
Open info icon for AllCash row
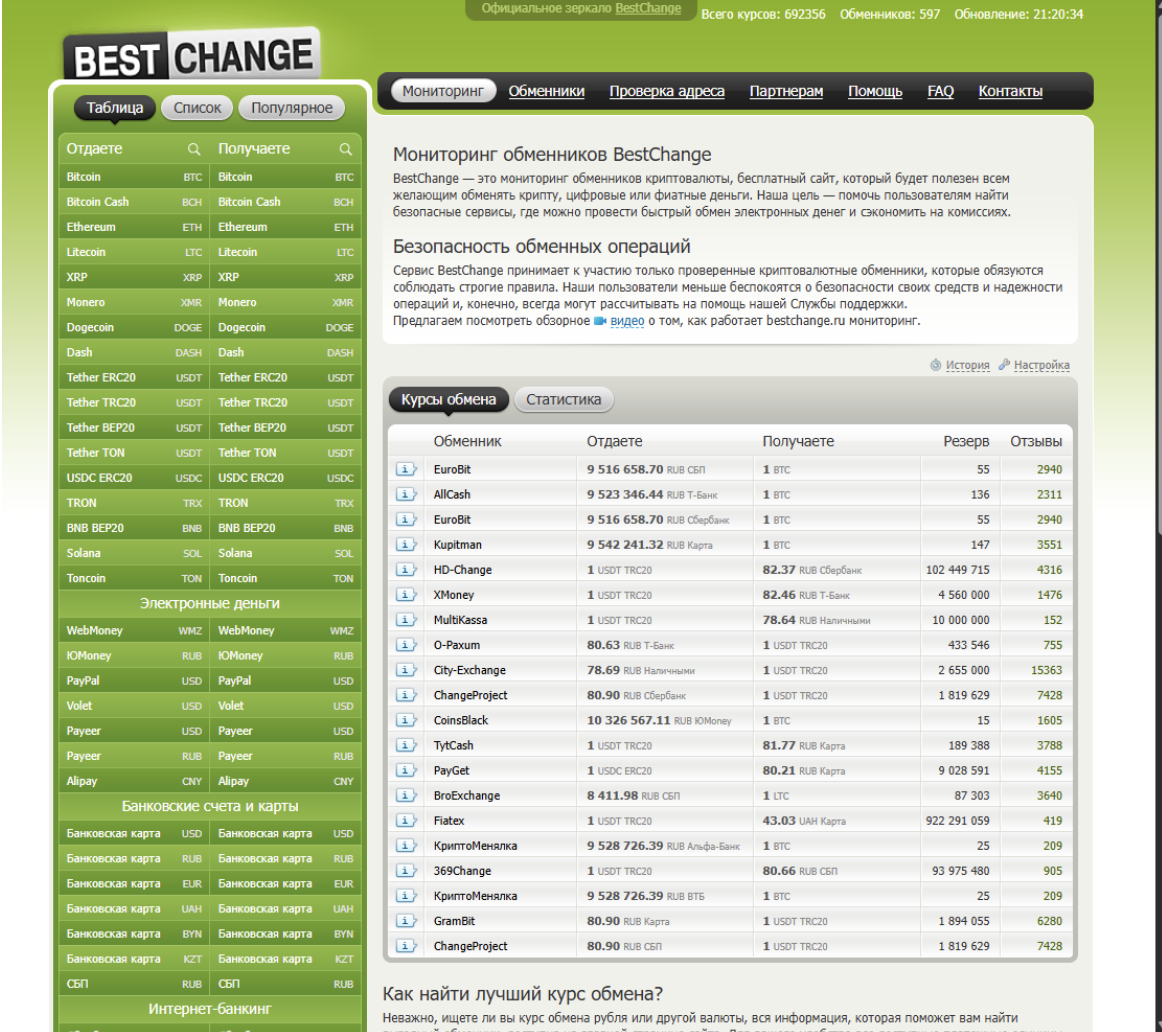405,494
